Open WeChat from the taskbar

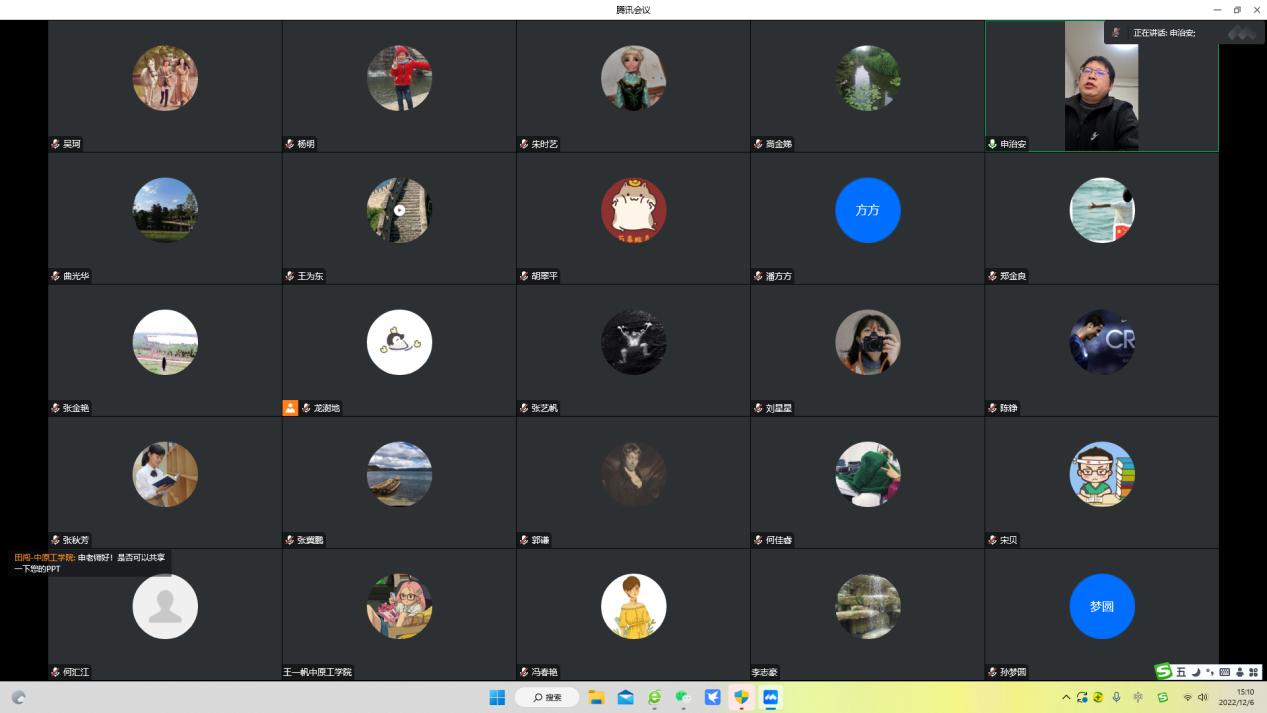click(x=683, y=697)
